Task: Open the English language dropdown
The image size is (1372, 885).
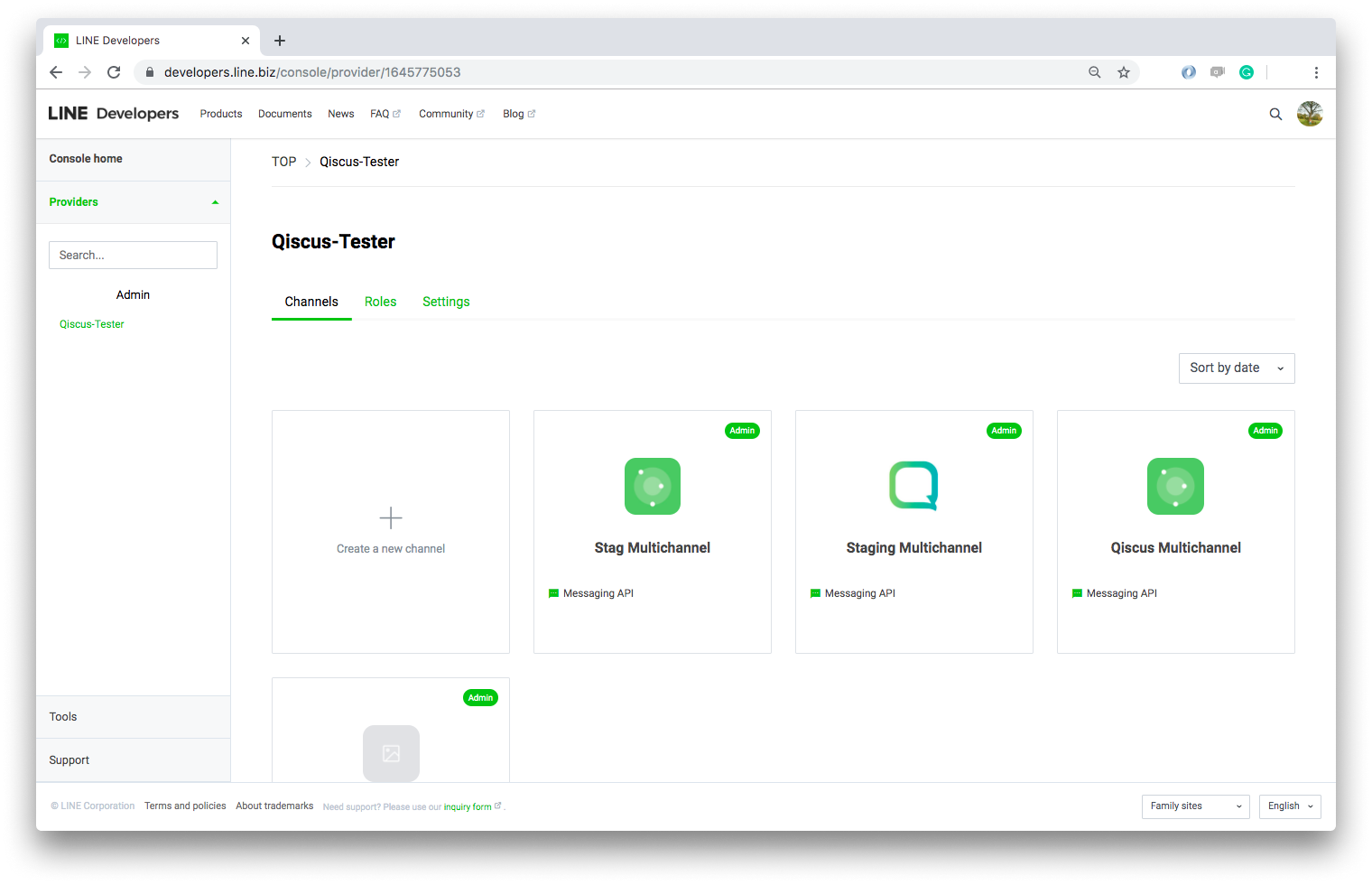Action: (1290, 806)
